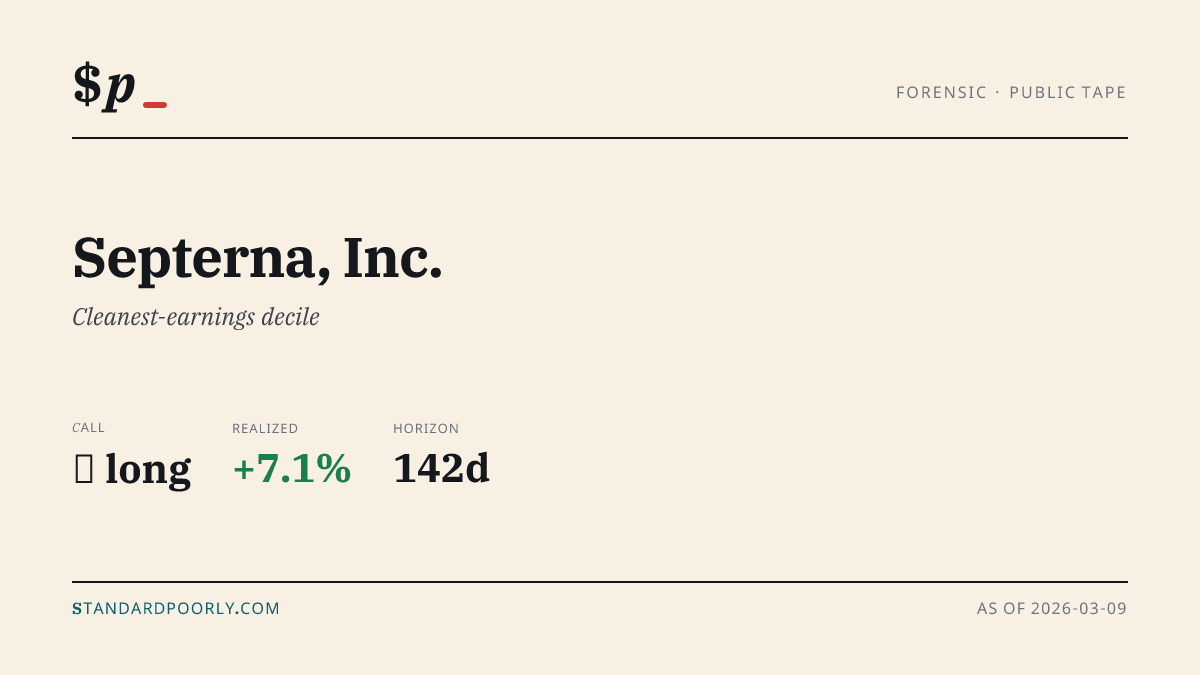Screen dimensions: 1200x675
Task: Select the 142d horizon value
Action: coord(441,469)
